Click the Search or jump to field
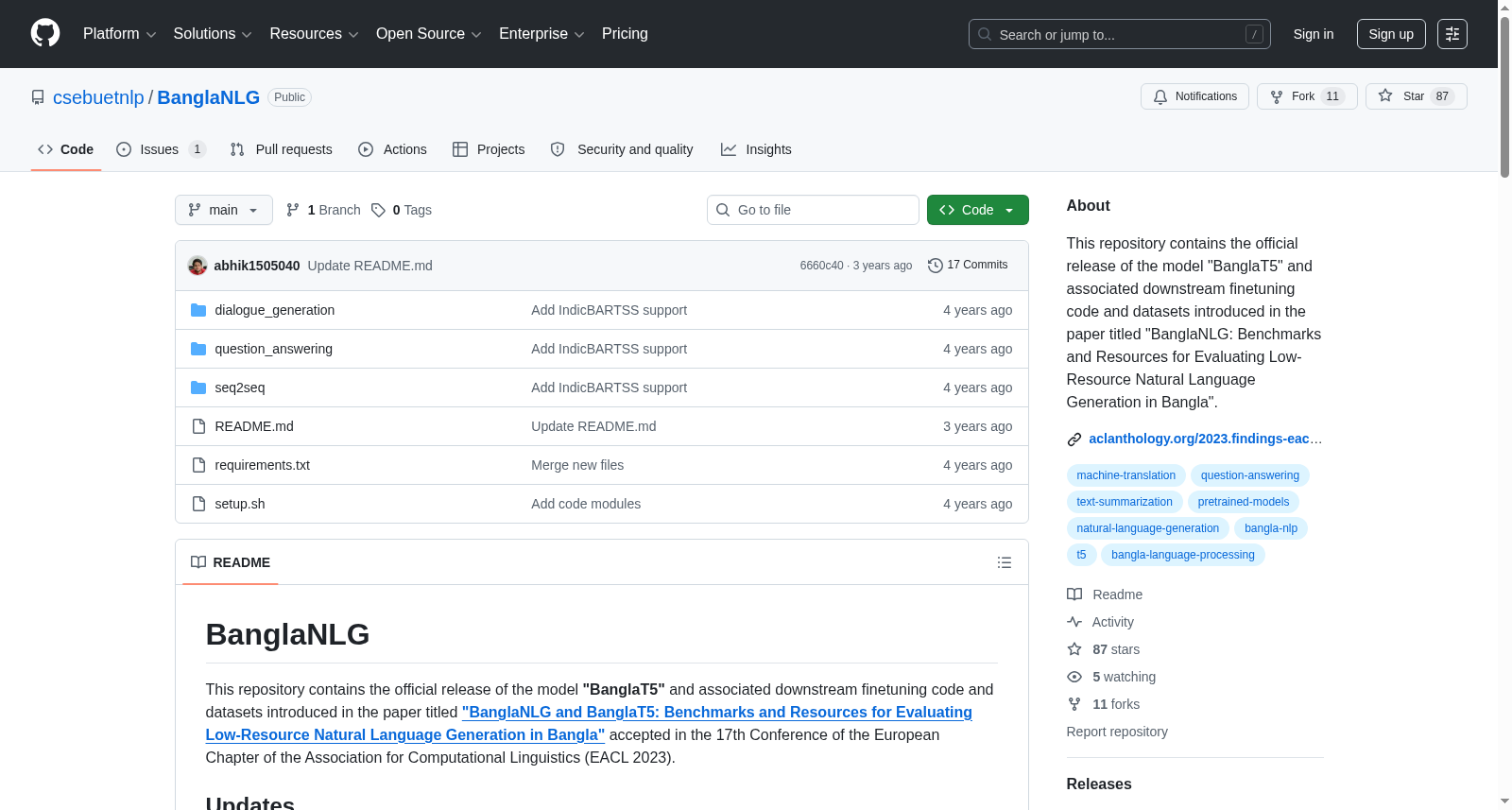 tap(1120, 34)
